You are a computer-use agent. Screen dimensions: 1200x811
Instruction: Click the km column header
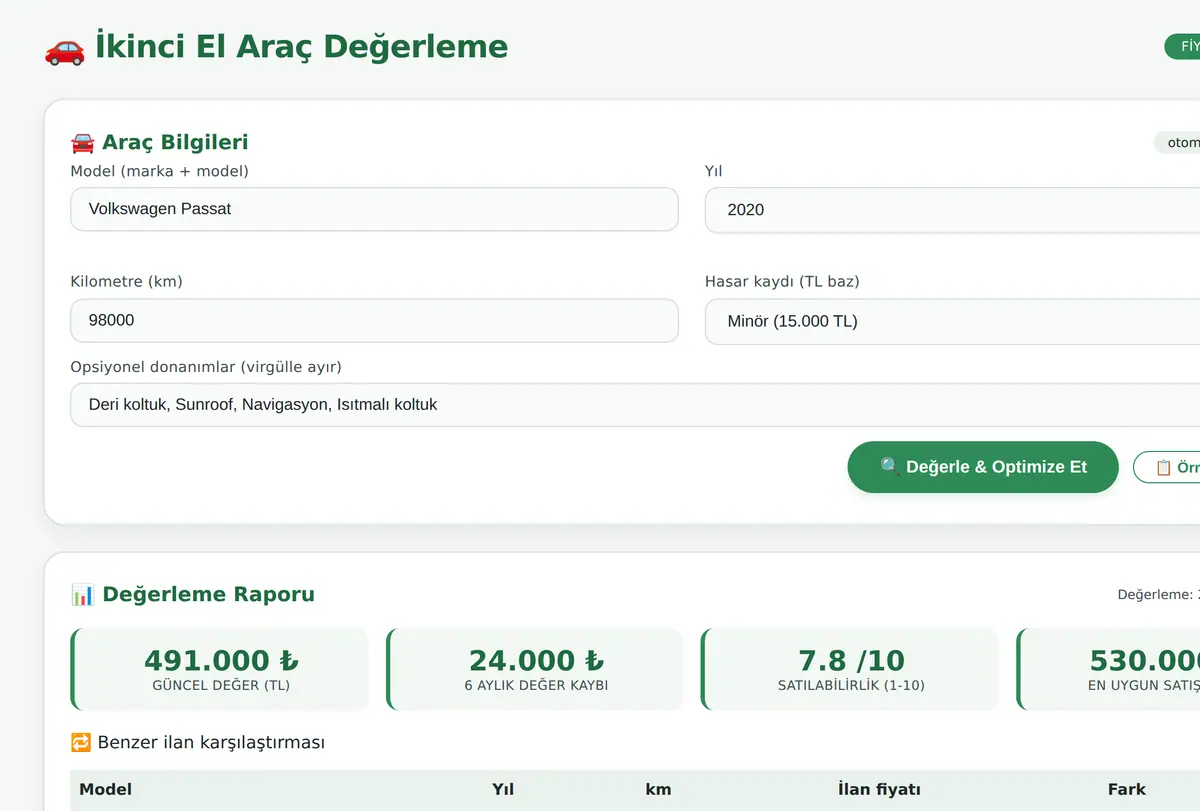pos(658,789)
